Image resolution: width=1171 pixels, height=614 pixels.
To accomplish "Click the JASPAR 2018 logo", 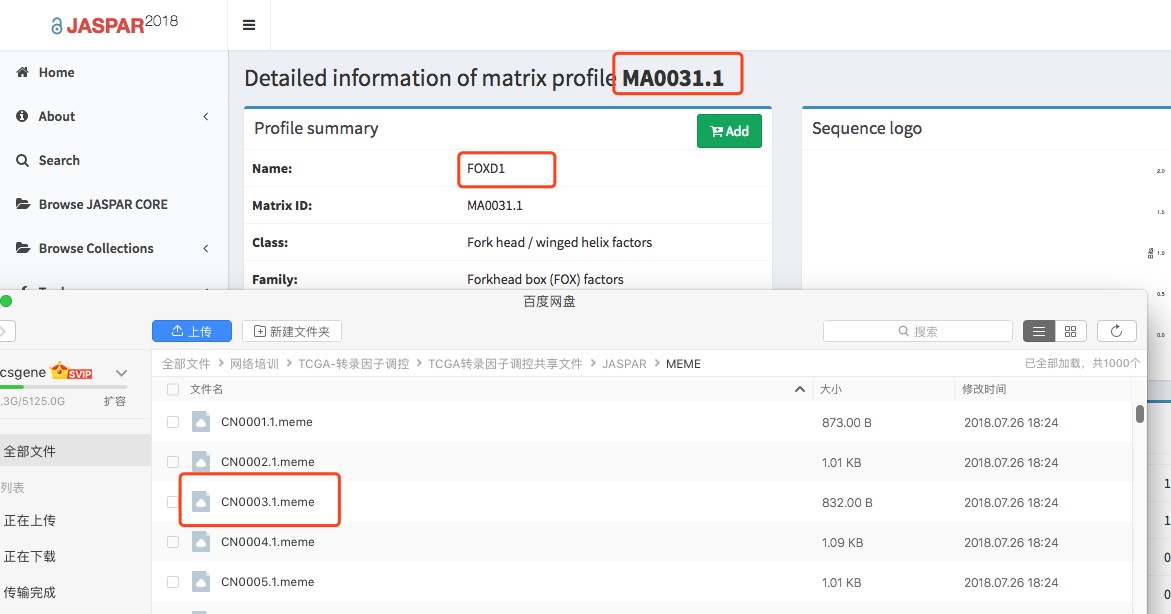I will click(x=115, y=23).
